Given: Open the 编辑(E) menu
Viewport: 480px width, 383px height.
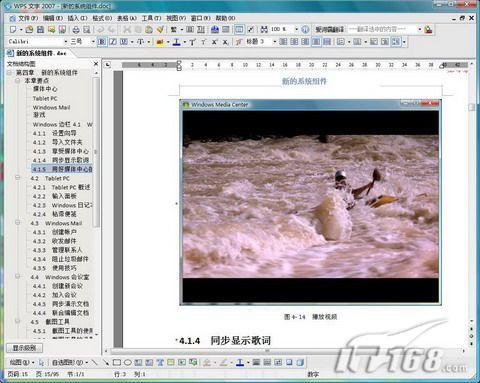Looking at the screenshot, I should [53, 18].
